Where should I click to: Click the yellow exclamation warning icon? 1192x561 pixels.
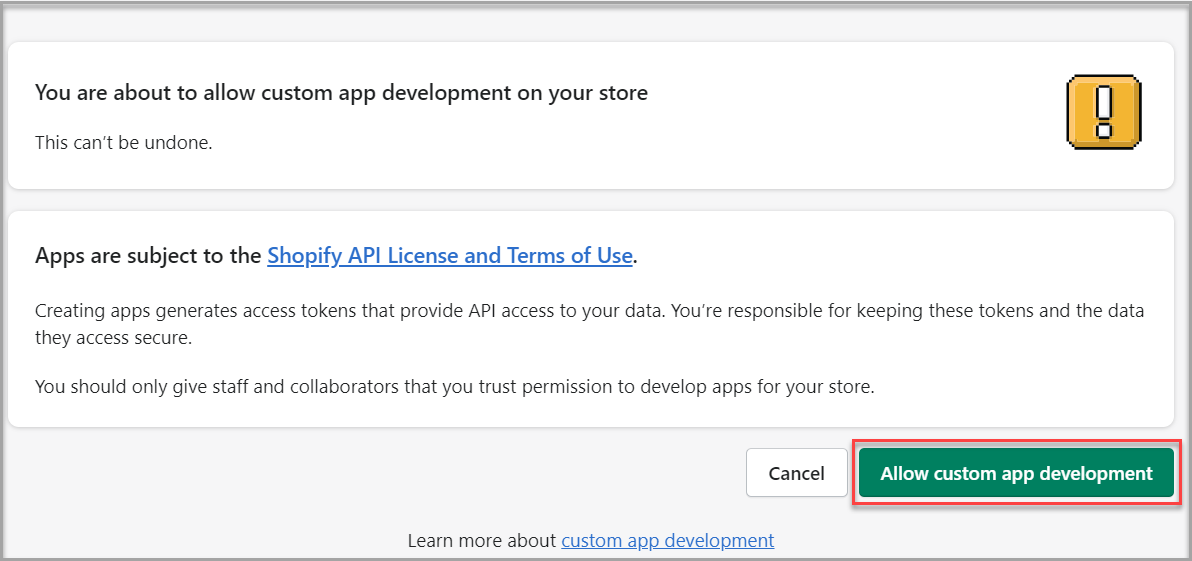click(1104, 112)
